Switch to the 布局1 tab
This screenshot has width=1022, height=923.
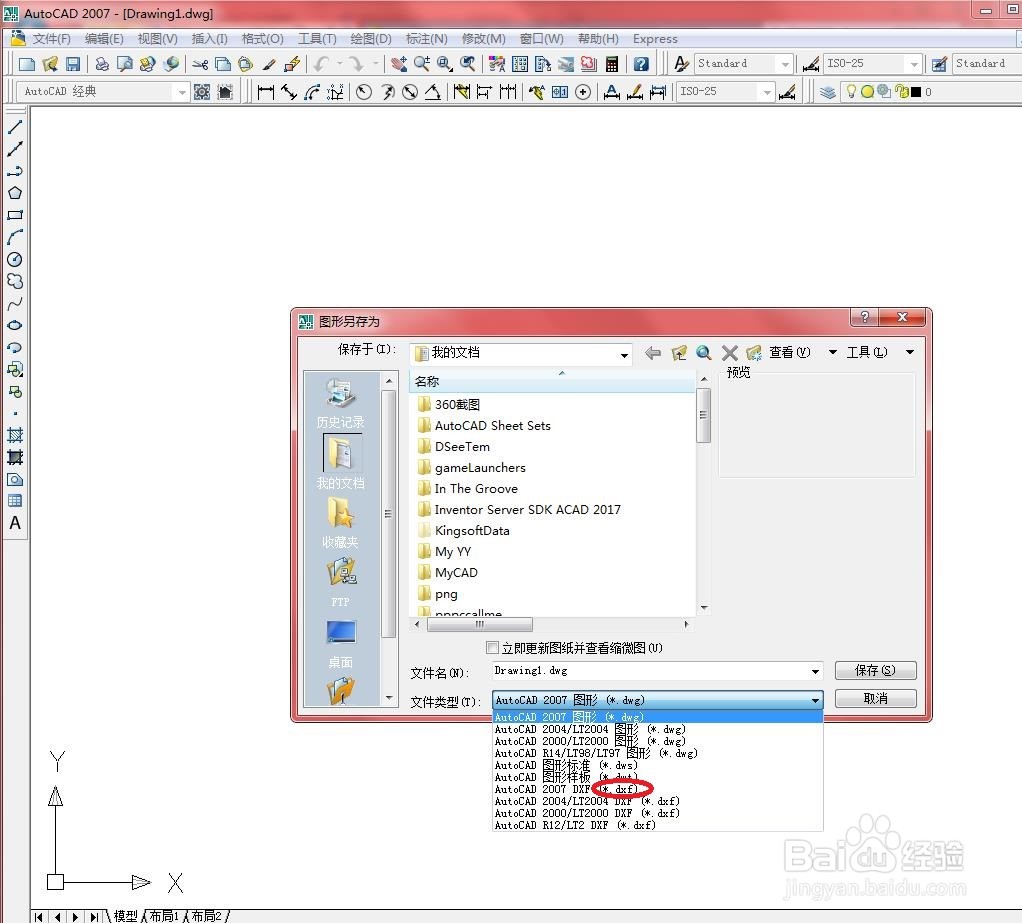pyautogui.click(x=164, y=916)
